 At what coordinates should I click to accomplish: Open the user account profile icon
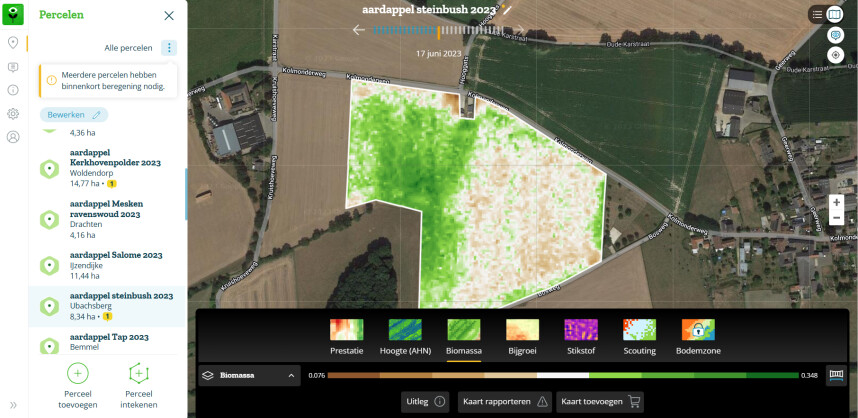13,137
